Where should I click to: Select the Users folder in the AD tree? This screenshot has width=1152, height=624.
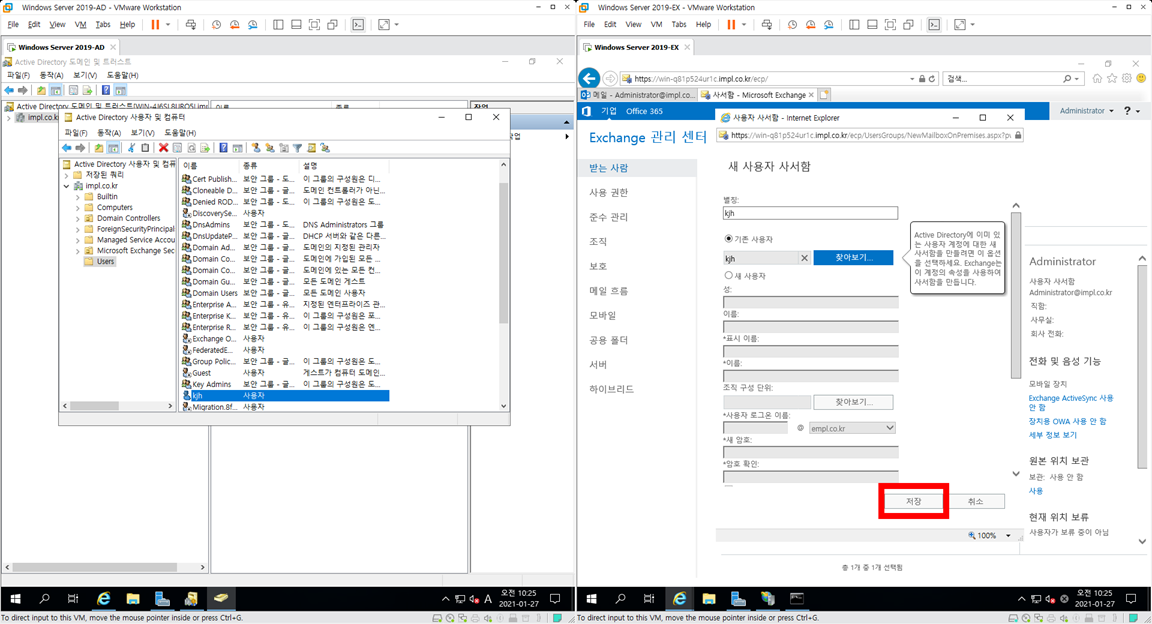tap(104, 262)
